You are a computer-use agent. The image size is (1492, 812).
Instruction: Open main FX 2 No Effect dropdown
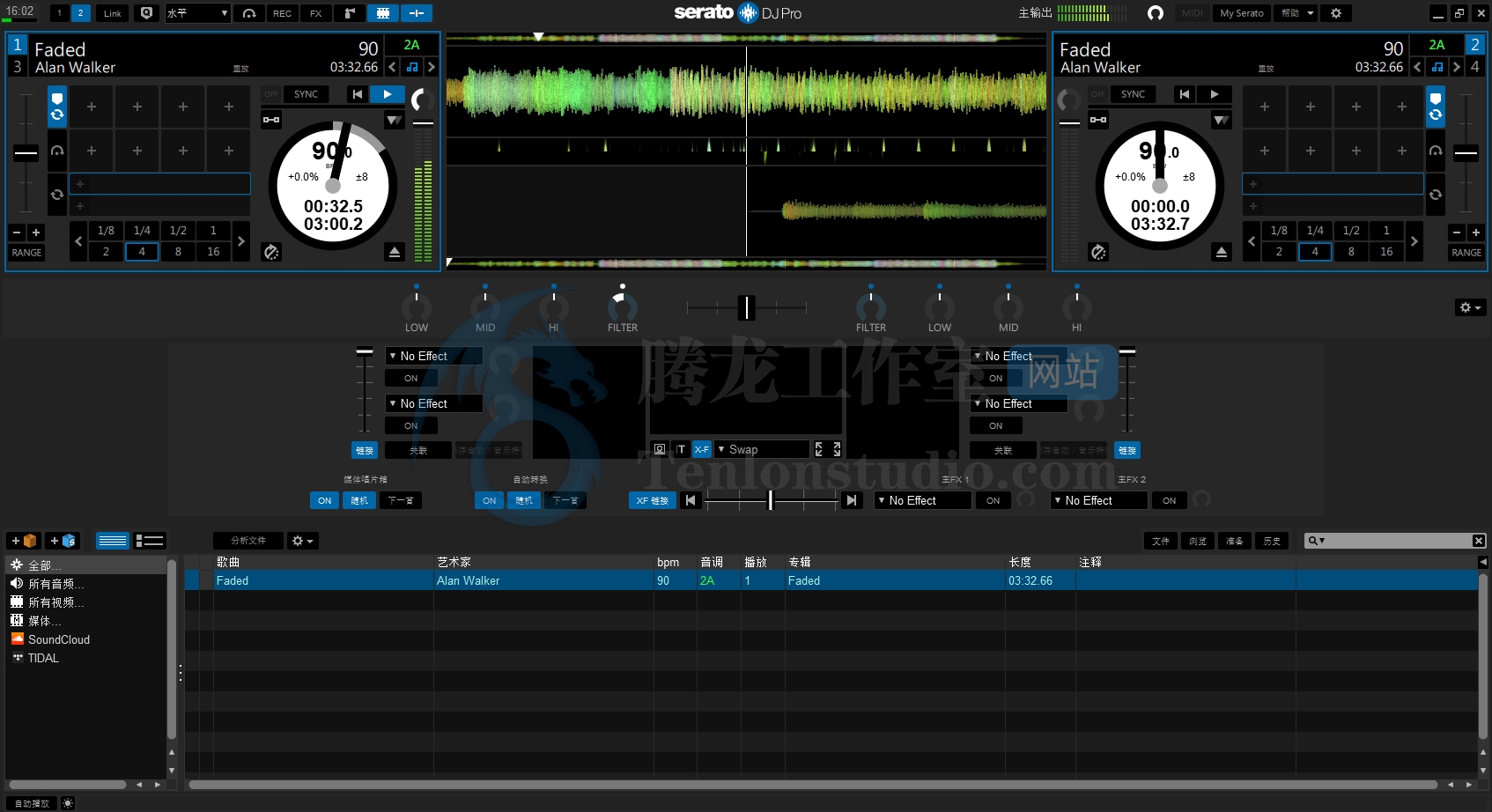[1098, 500]
